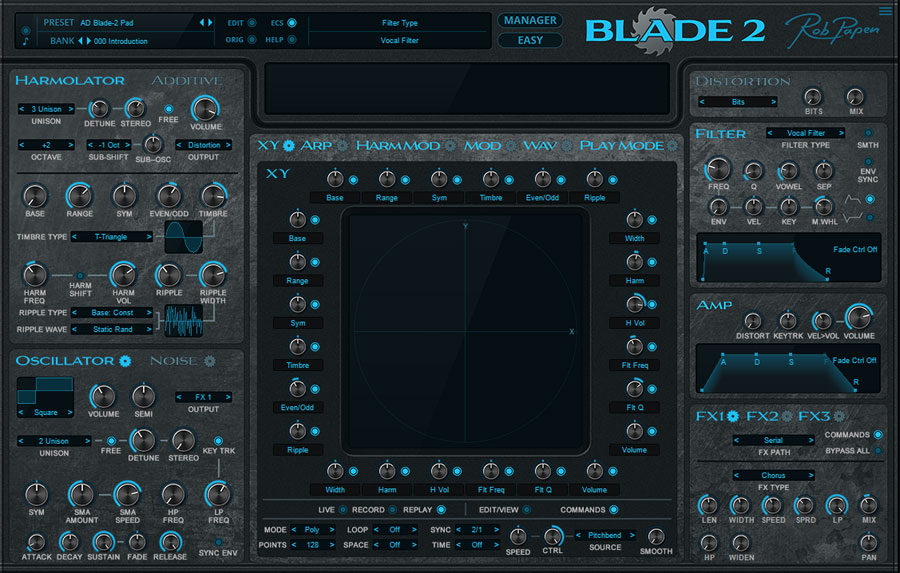Go to next bank with right arrow
Image resolution: width=900 pixels, height=573 pixels.
(88, 41)
